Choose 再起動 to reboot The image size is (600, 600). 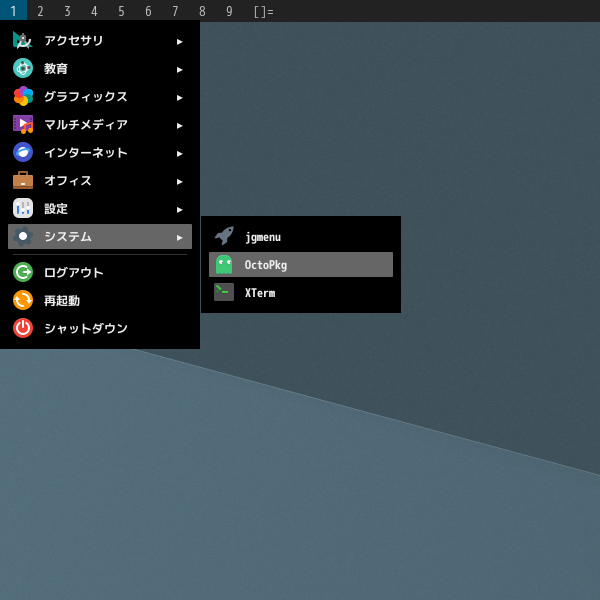100,300
